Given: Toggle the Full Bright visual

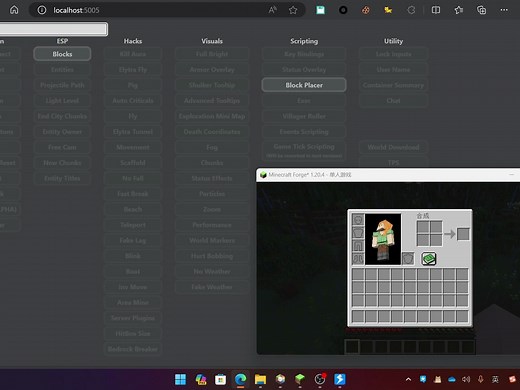Looking at the screenshot, I should (212, 54).
